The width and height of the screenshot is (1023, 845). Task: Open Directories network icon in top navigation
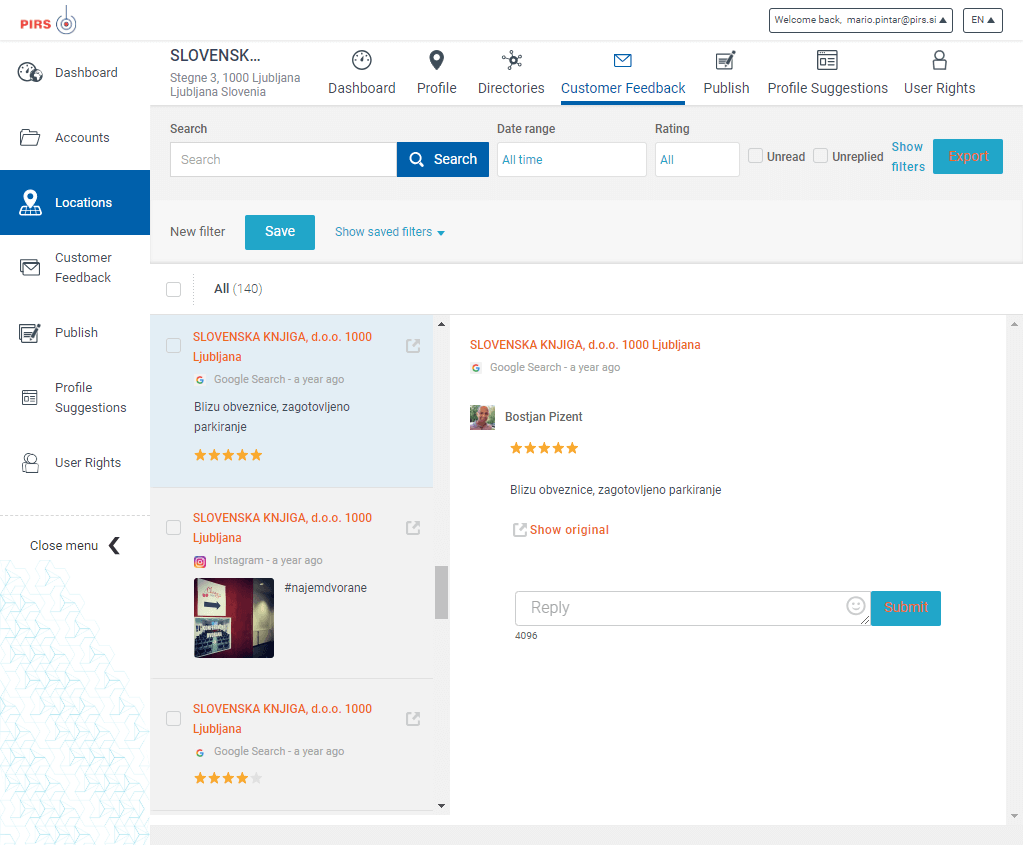tap(511, 60)
